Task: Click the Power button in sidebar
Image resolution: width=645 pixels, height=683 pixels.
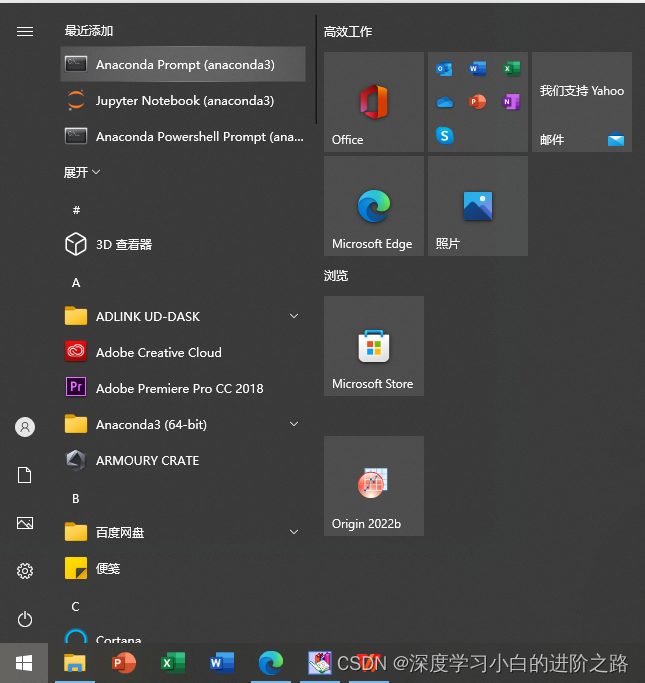Action: coord(25,619)
